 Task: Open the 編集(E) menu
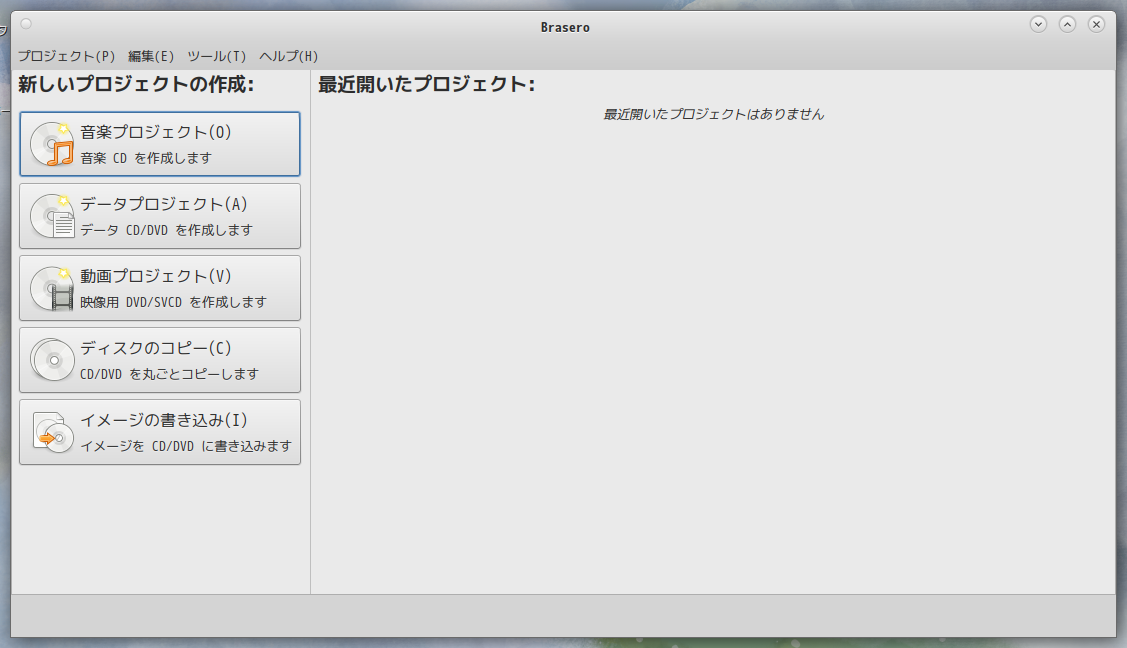pos(151,56)
